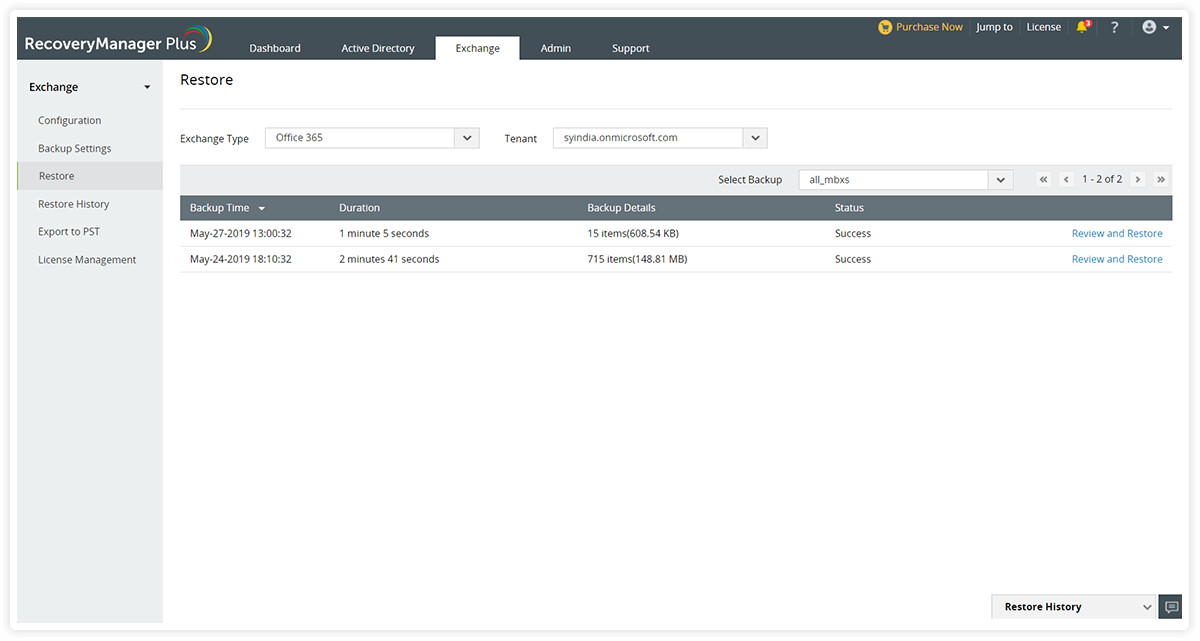Go to the first page of backups
Viewport: 1200px width, 641px height.
point(1043,179)
